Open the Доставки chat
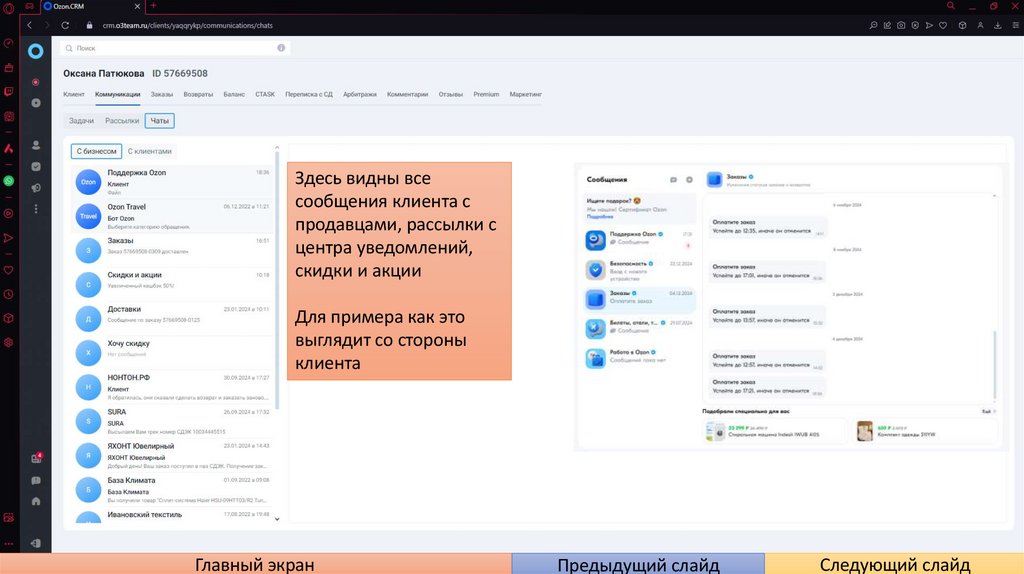Image resolution: width=1024 pixels, height=574 pixels. click(x=172, y=319)
